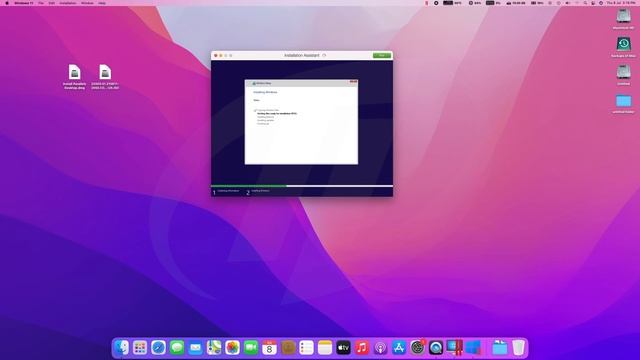Open the Messages app in the Dock
The image size is (640, 360).
click(177, 348)
